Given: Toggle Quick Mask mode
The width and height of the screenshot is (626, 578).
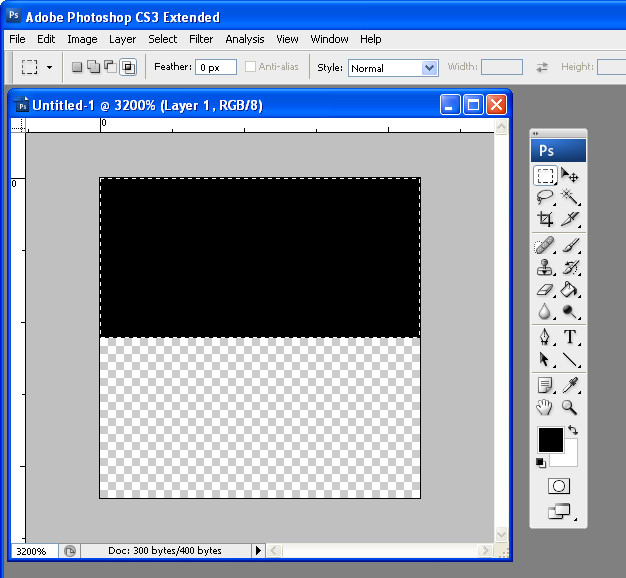Looking at the screenshot, I should (x=559, y=486).
